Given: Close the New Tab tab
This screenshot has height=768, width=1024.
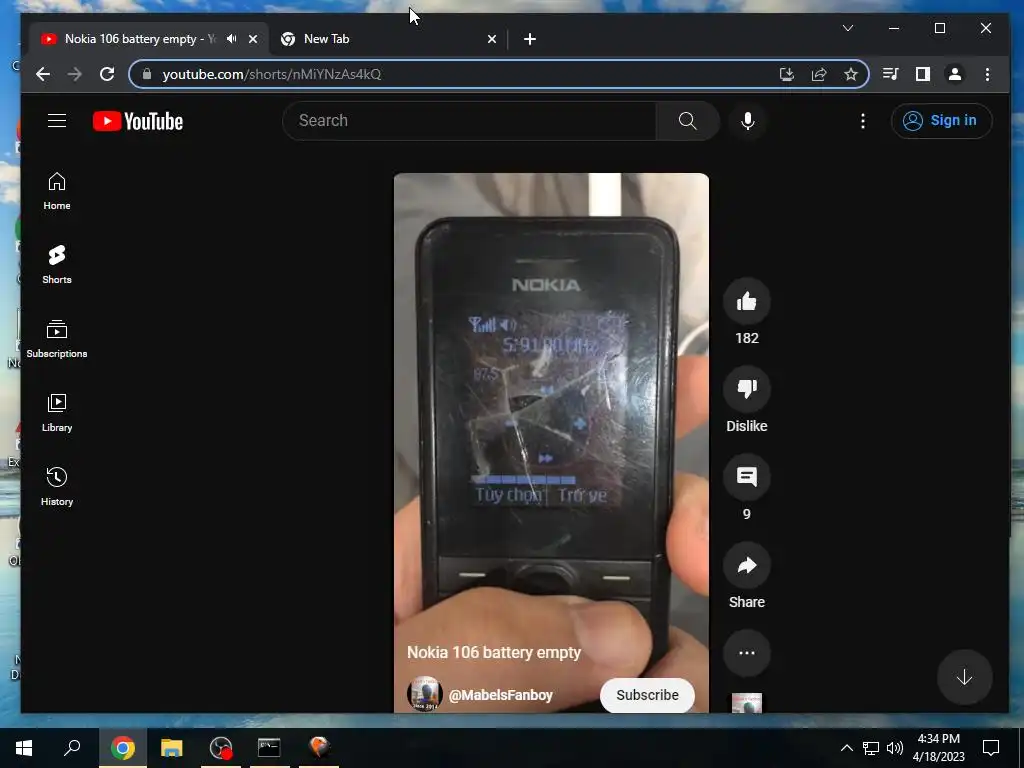Looking at the screenshot, I should point(492,39).
